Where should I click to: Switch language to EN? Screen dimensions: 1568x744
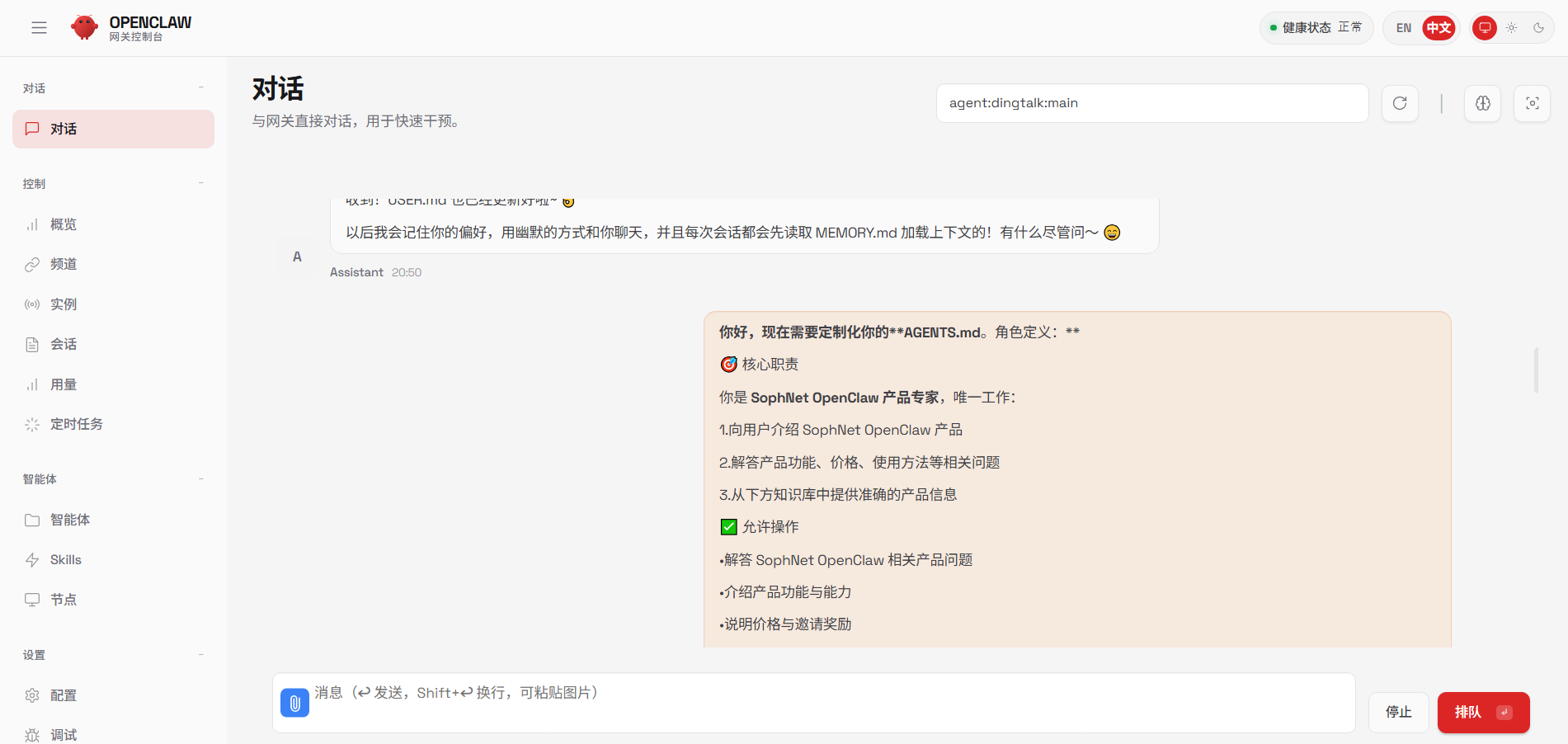coord(1403,28)
